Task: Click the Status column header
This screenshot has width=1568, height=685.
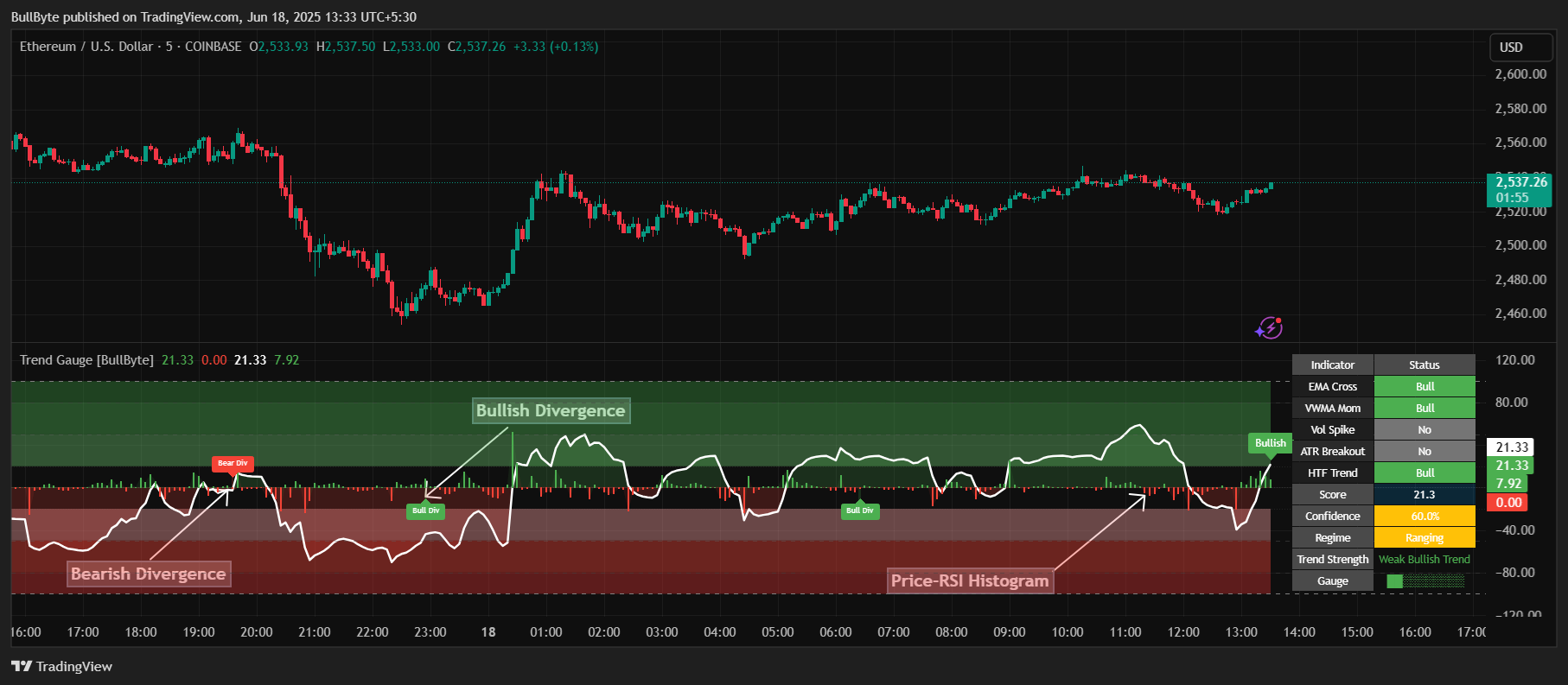Action: pyautogui.click(x=1425, y=365)
